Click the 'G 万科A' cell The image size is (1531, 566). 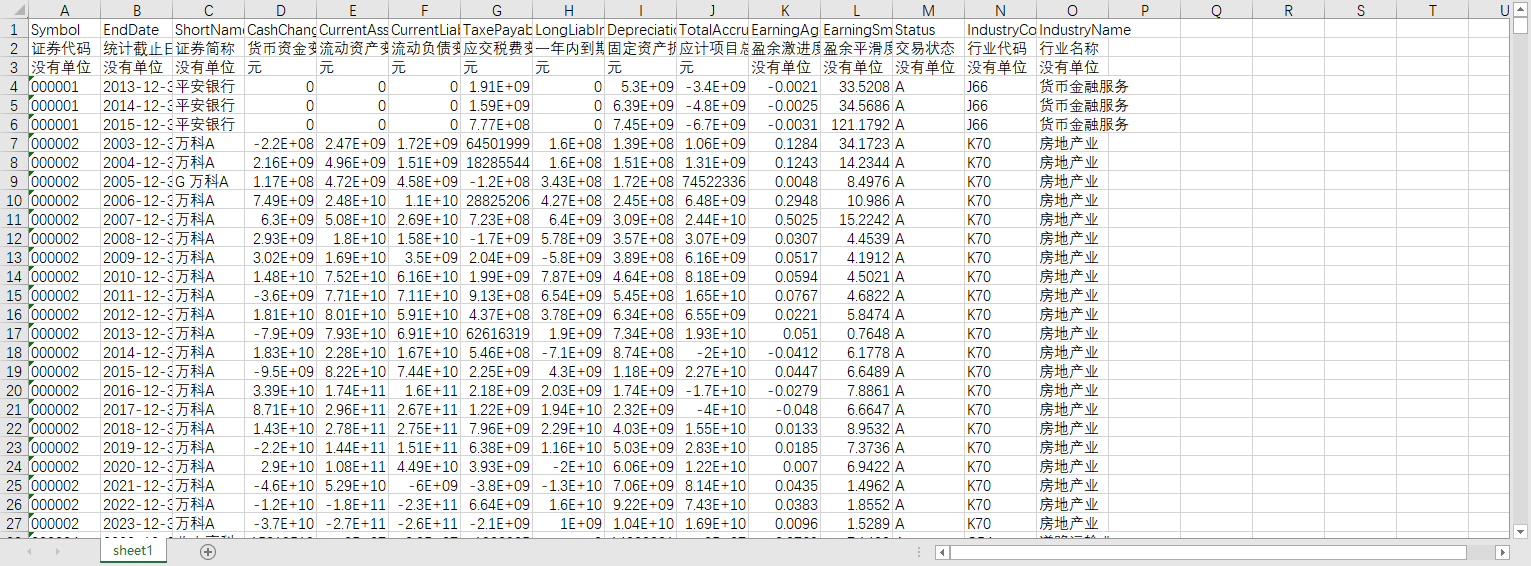[x=208, y=182]
